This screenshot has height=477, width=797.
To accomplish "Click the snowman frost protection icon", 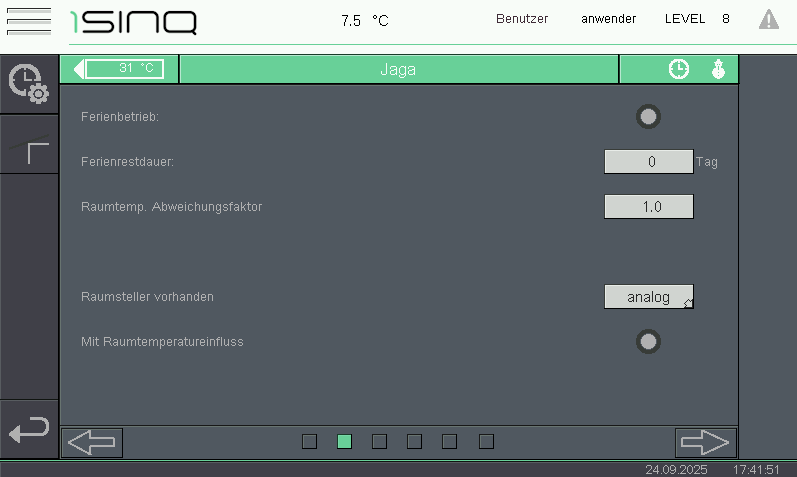I will pyautogui.click(x=717, y=69).
